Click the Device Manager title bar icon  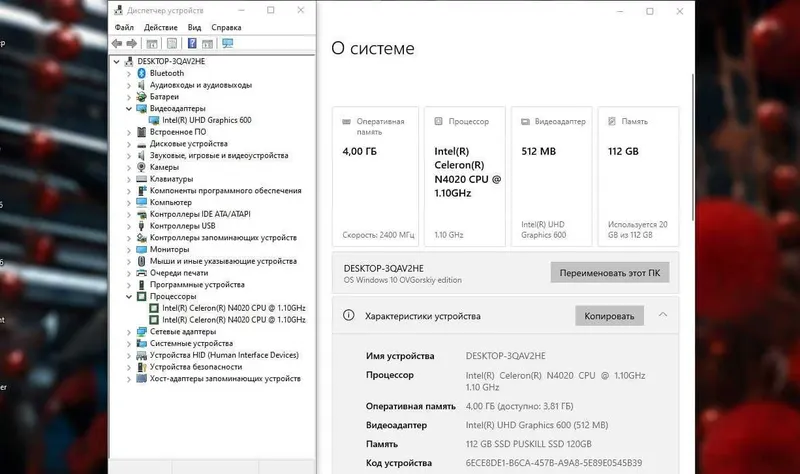tap(119, 10)
